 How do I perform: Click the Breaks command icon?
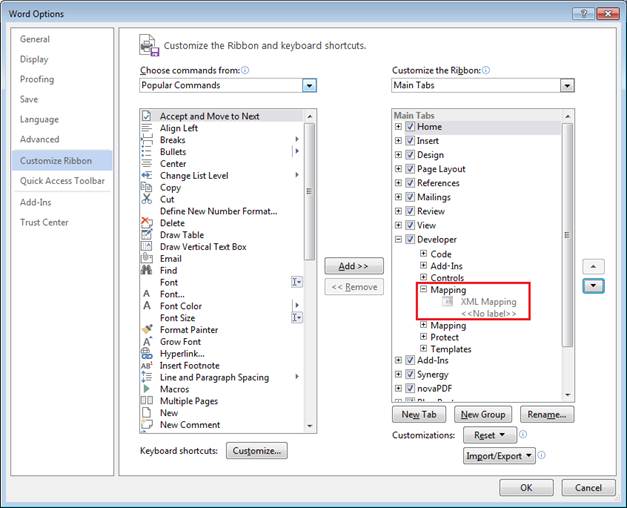pyautogui.click(x=147, y=140)
